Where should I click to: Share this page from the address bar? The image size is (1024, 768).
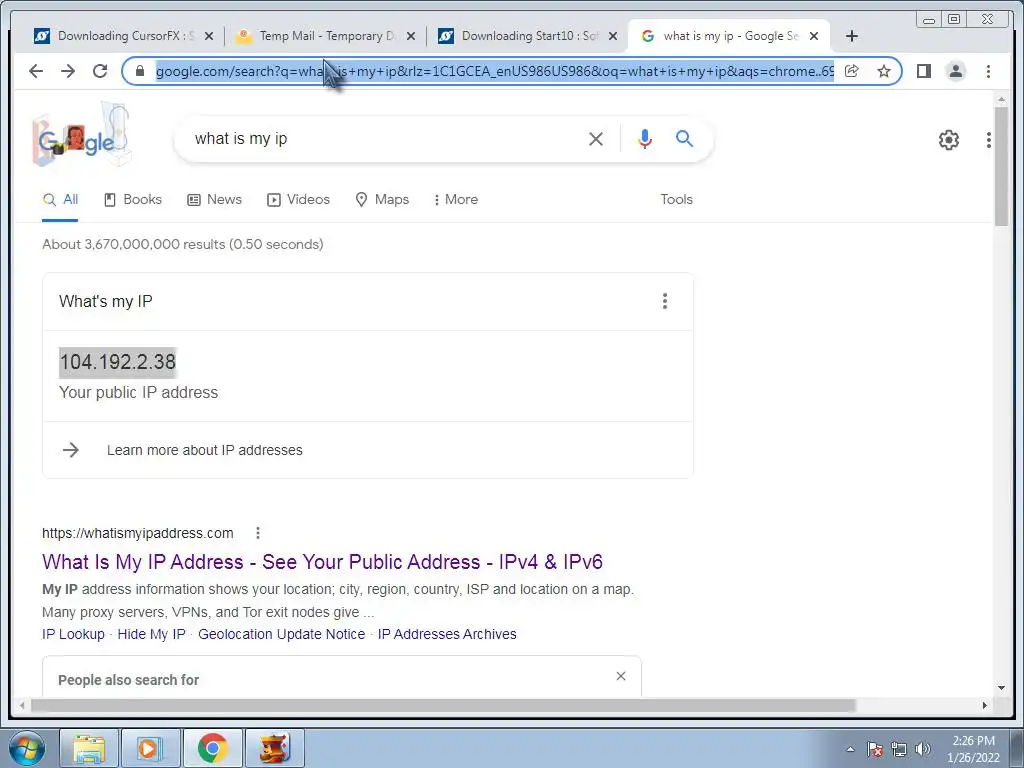pos(852,71)
